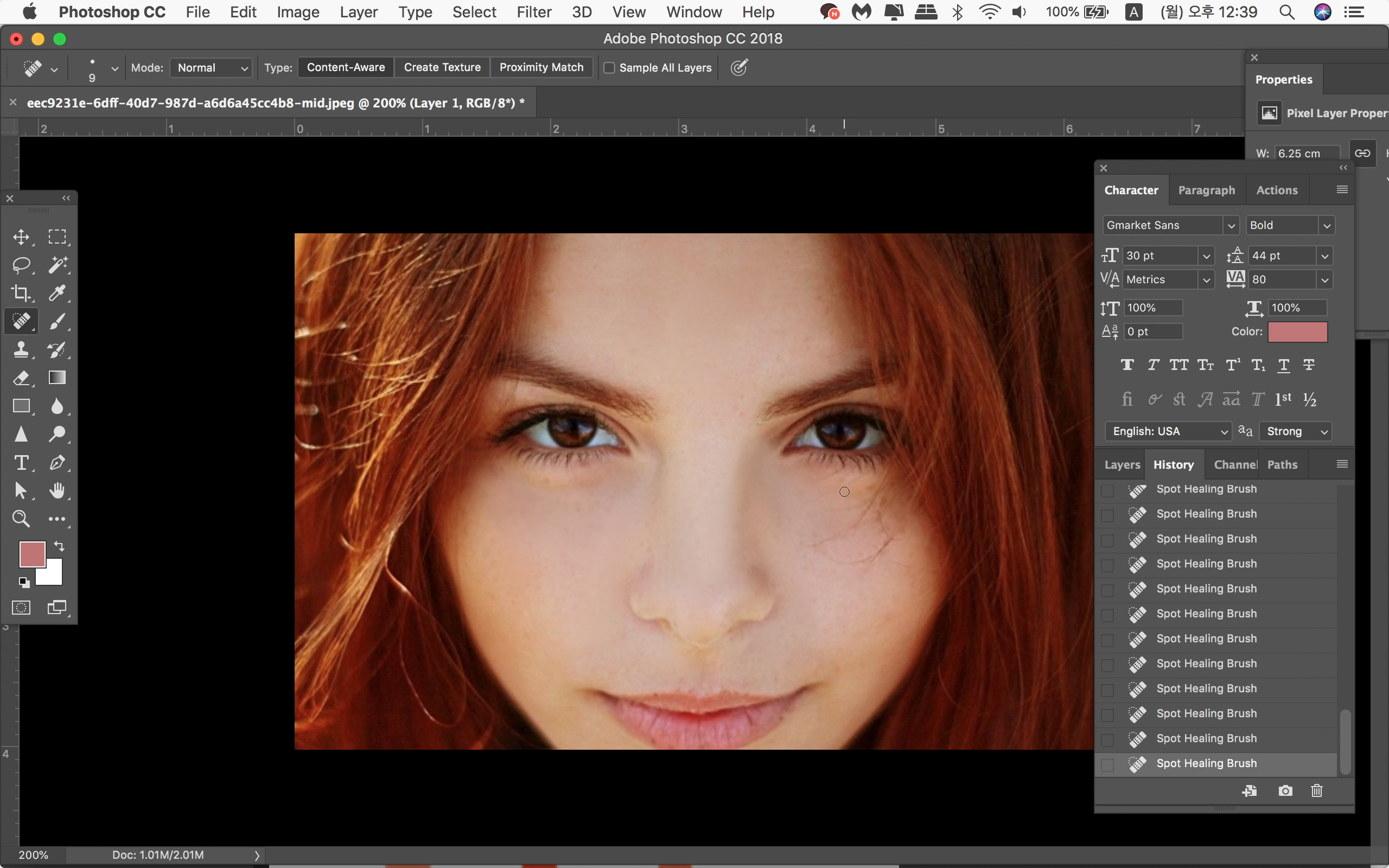The width and height of the screenshot is (1389, 868).
Task: Click the Character text color swatch
Action: pos(1297,332)
